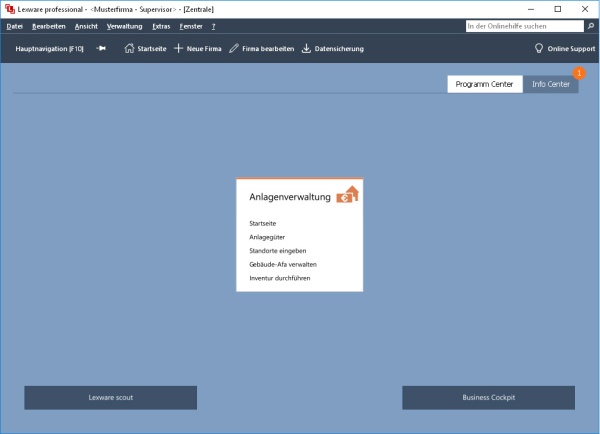
Task: Open the question mark help menu
Action: [214, 26]
